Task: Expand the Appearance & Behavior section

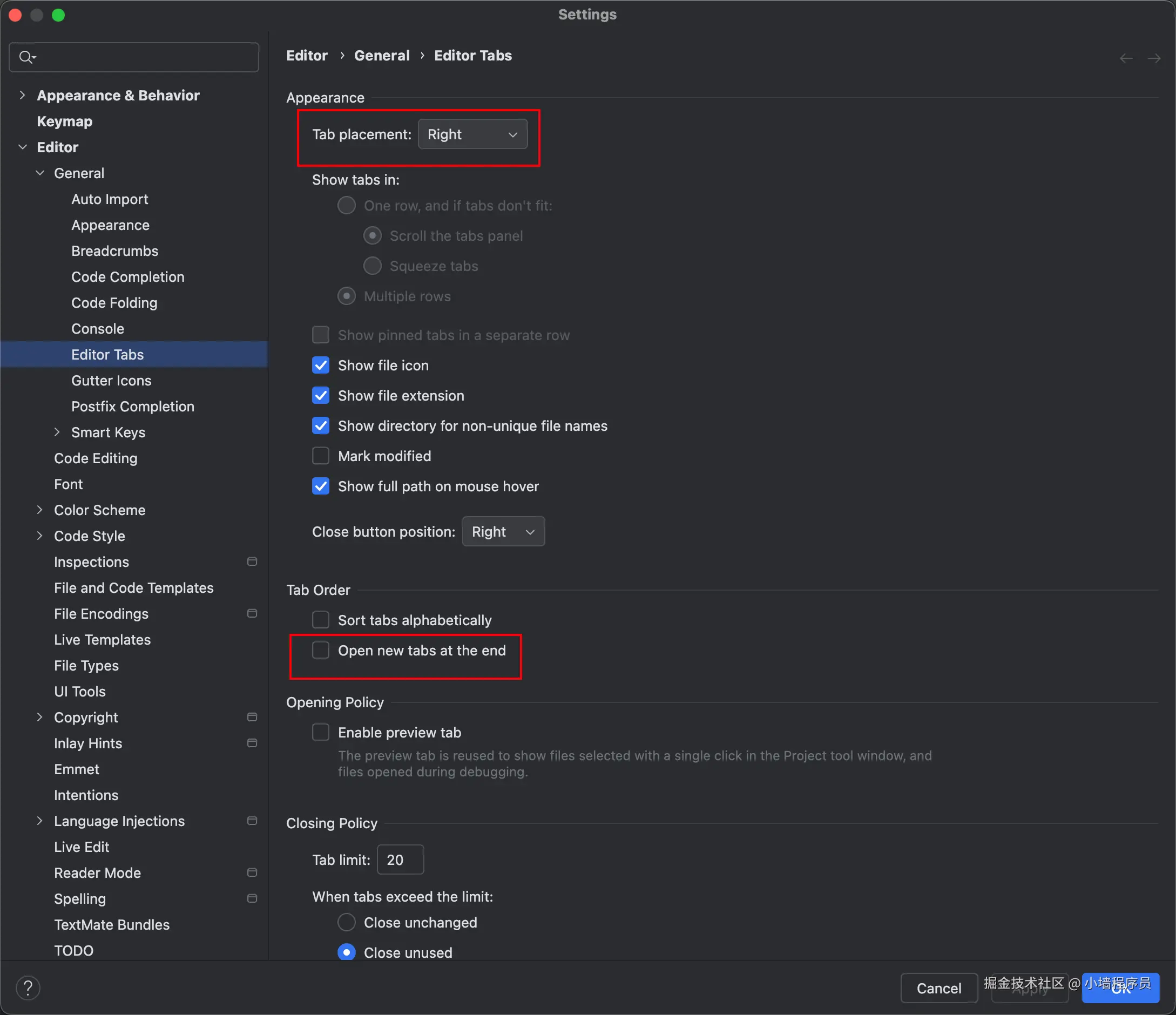Action: (x=22, y=96)
